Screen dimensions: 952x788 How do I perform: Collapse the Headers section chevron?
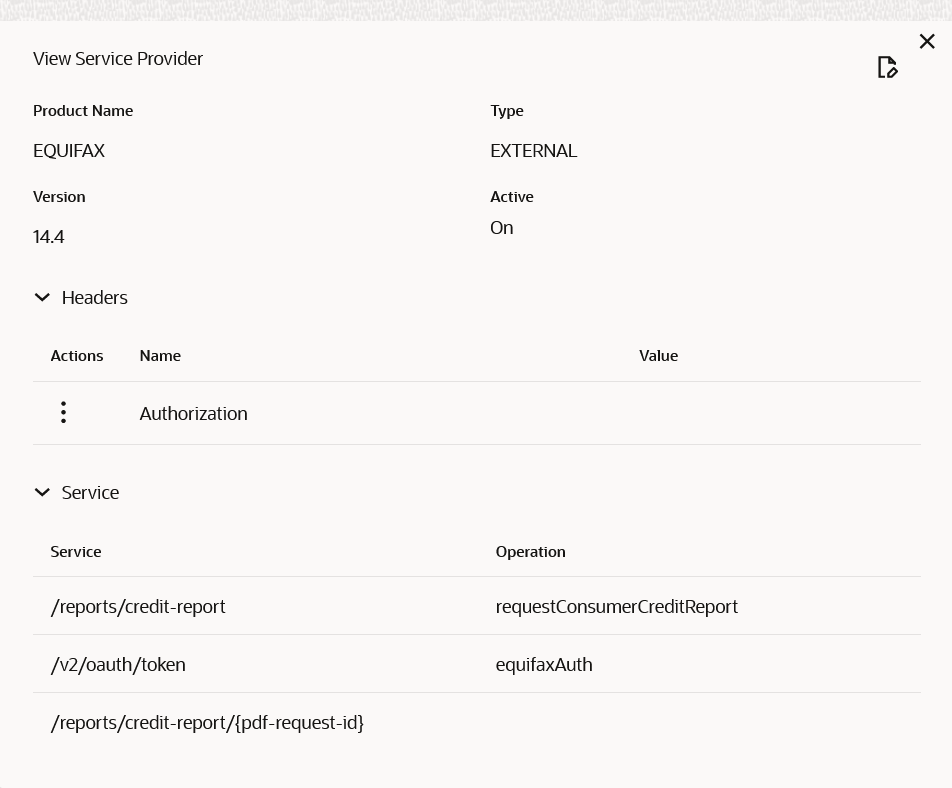pyautogui.click(x=42, y=298)
